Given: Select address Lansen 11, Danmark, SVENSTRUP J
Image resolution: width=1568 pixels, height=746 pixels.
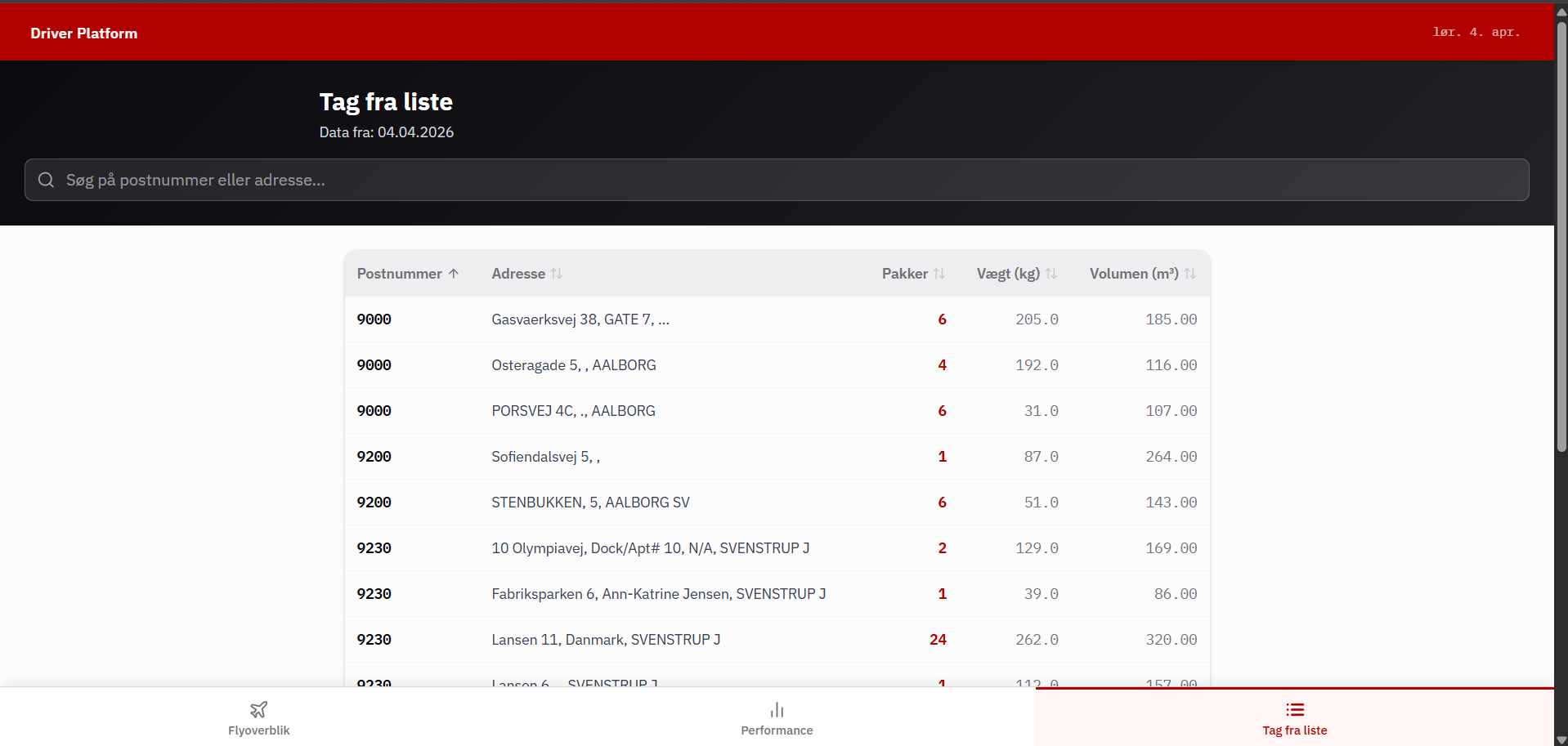Looking at the screenshot, I should [606, 640].
